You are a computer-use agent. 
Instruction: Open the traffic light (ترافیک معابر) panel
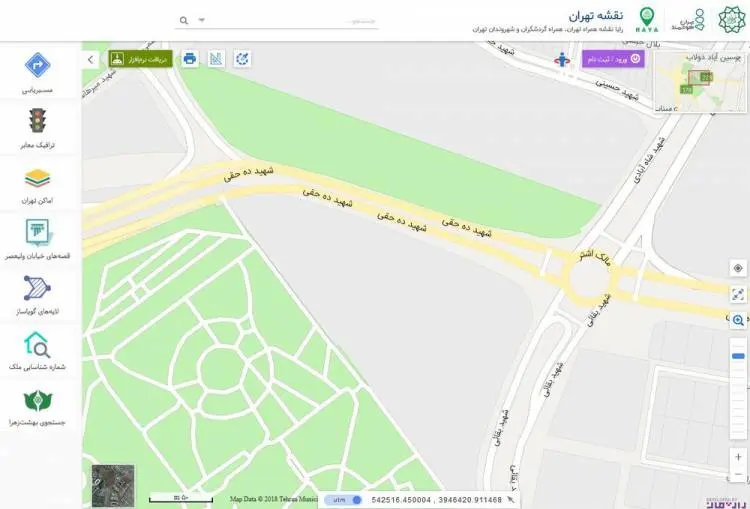coord(38,120)
